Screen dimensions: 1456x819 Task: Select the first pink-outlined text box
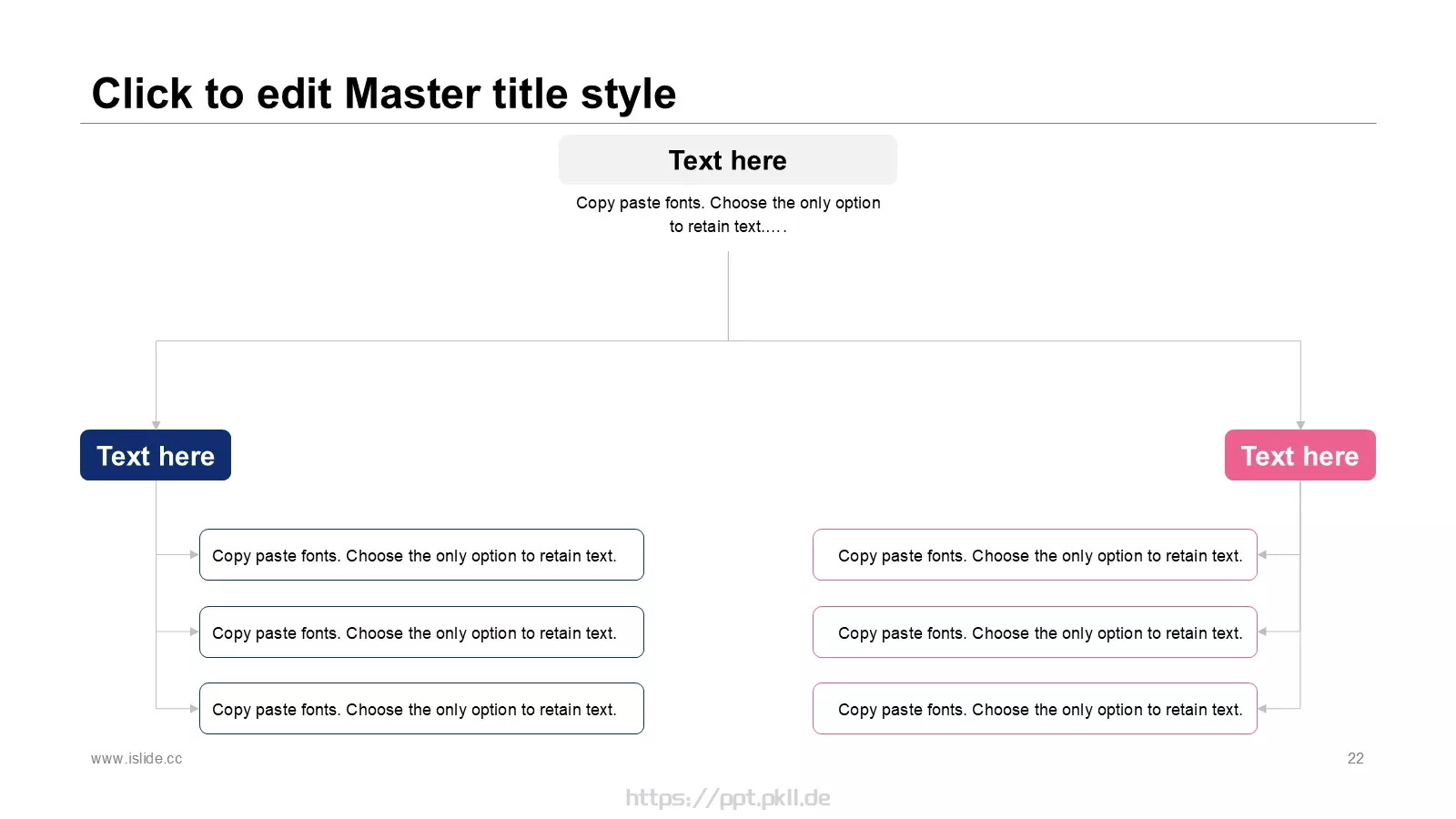pos(1035,555)
